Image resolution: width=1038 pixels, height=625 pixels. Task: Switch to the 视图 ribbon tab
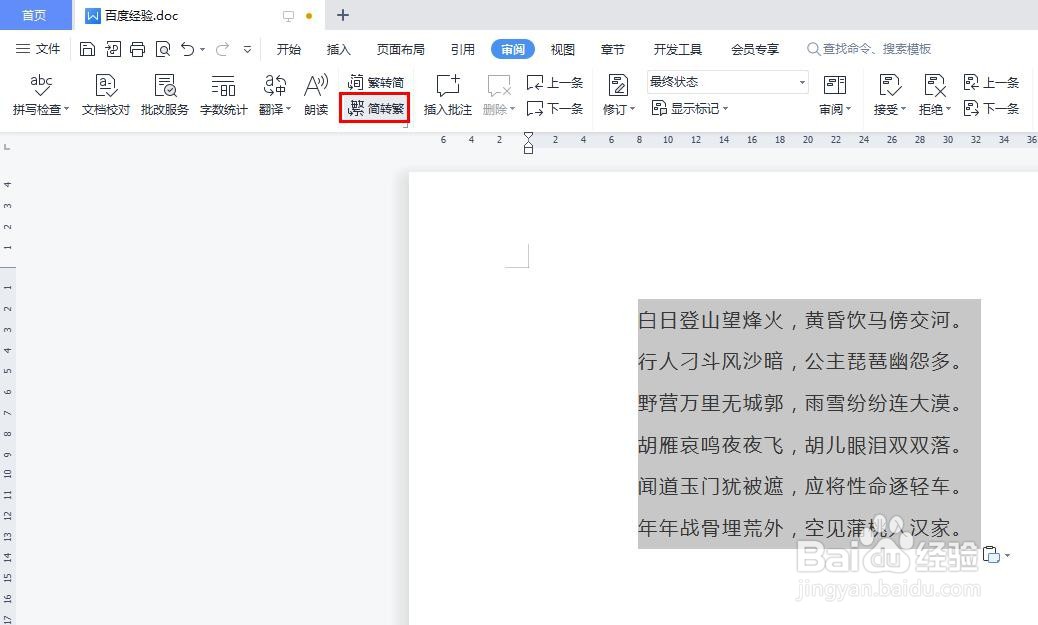point(562,48)
